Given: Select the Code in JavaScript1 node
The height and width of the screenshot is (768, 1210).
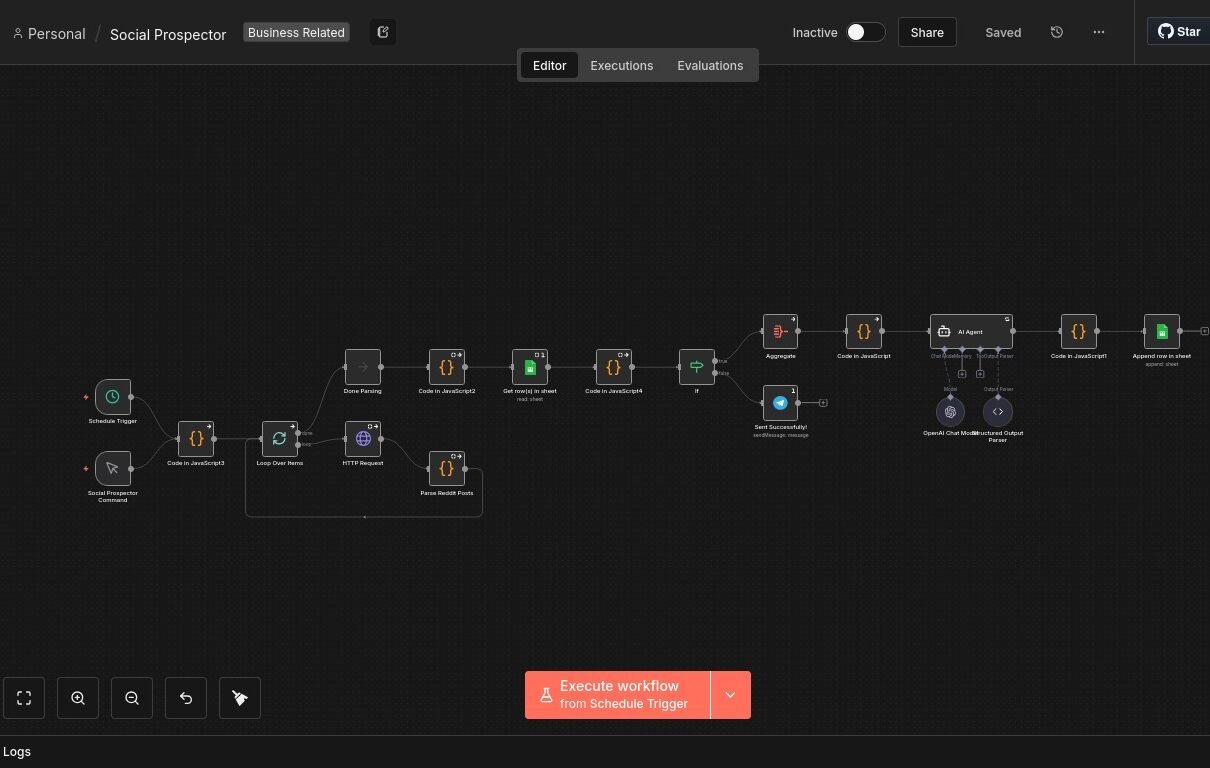Looking at the screenshot, I should click(1079, 332).
